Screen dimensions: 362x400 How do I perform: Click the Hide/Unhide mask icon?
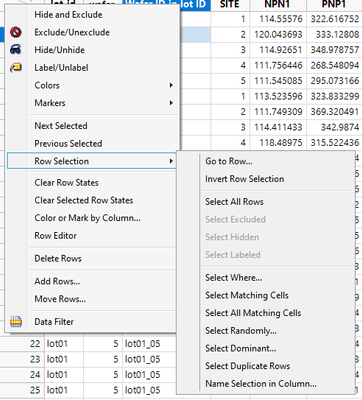click(16, 50)
